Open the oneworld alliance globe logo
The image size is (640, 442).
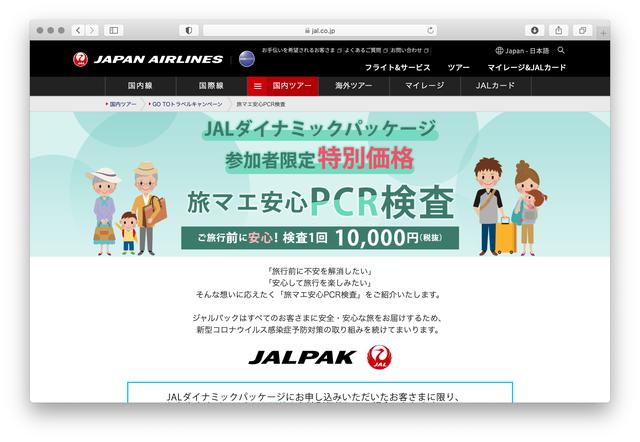247,59
